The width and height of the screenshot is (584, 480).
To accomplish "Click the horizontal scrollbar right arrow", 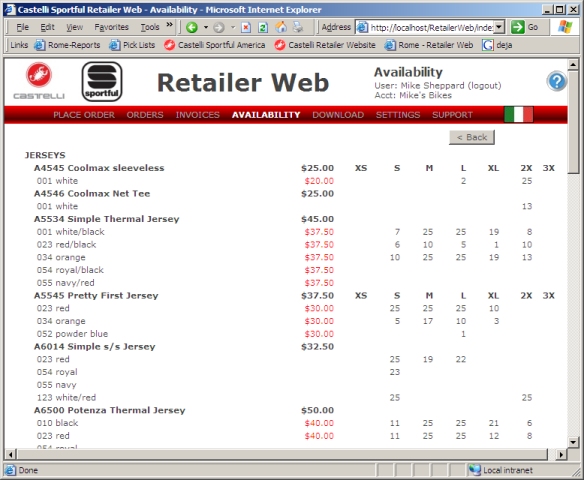I will pos(561,454).
